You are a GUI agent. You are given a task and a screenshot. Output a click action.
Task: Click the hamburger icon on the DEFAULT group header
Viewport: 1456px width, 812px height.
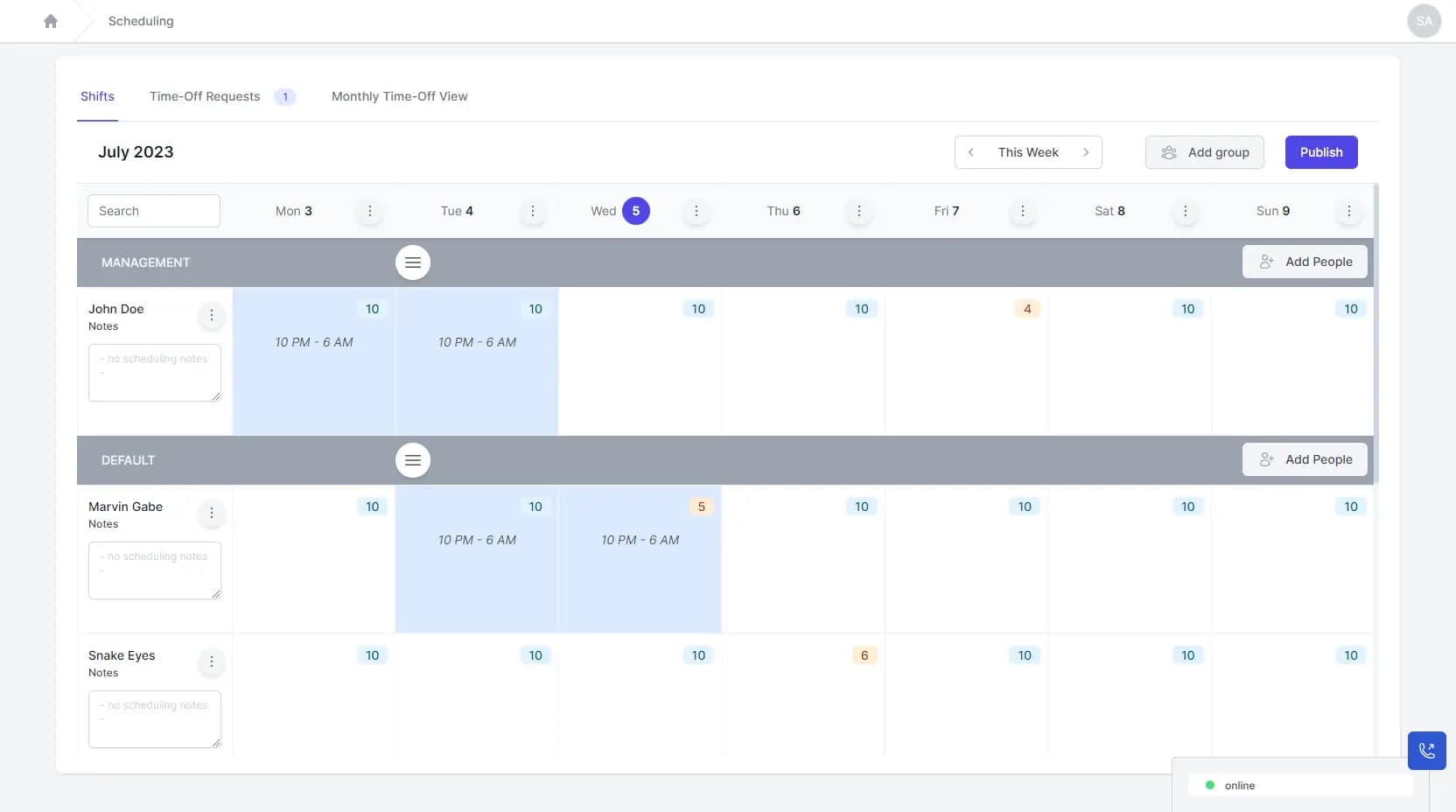[413, 459]
